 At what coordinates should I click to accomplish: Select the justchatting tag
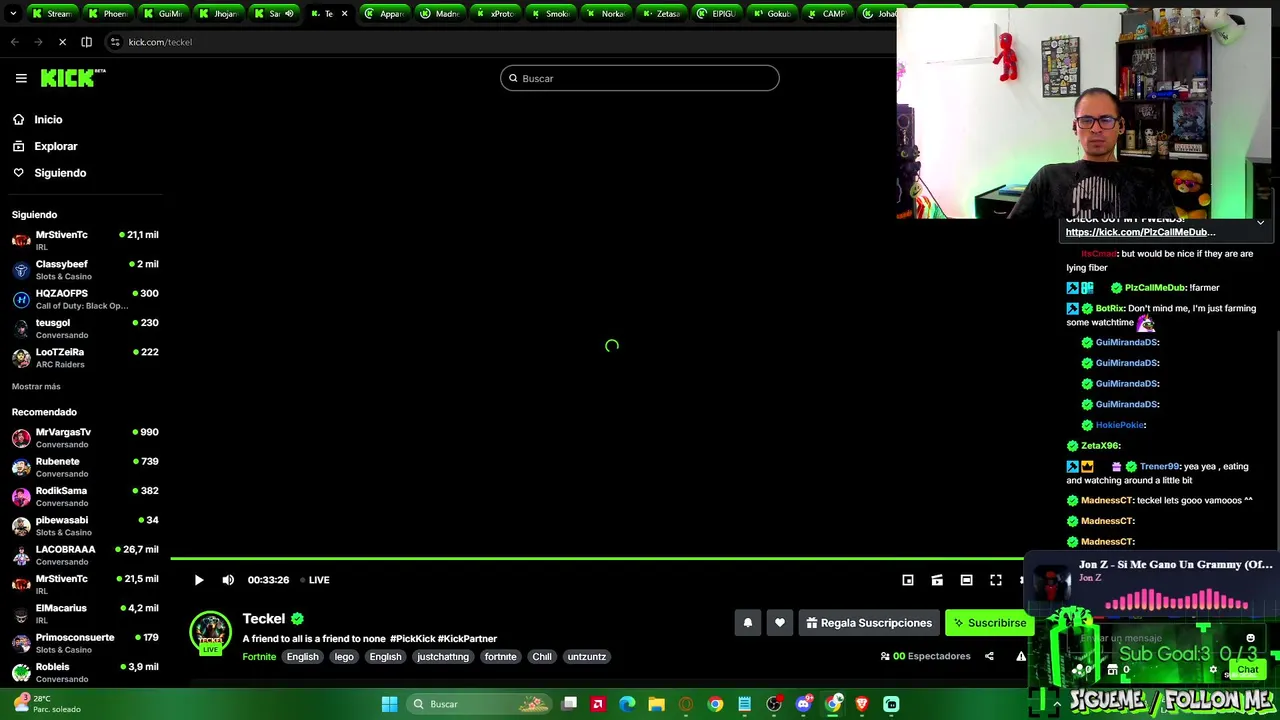[x=443, y=657]
